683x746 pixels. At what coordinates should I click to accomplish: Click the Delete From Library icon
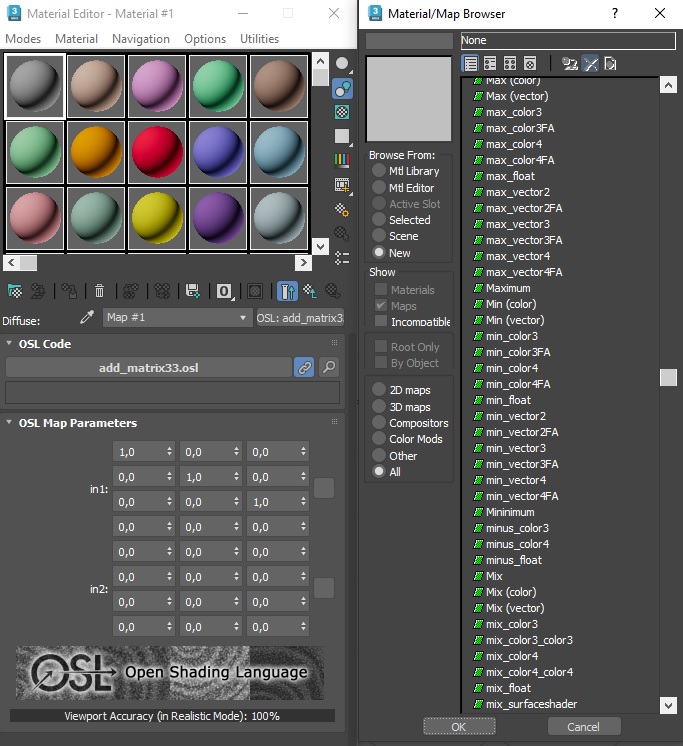coord(590,63)
